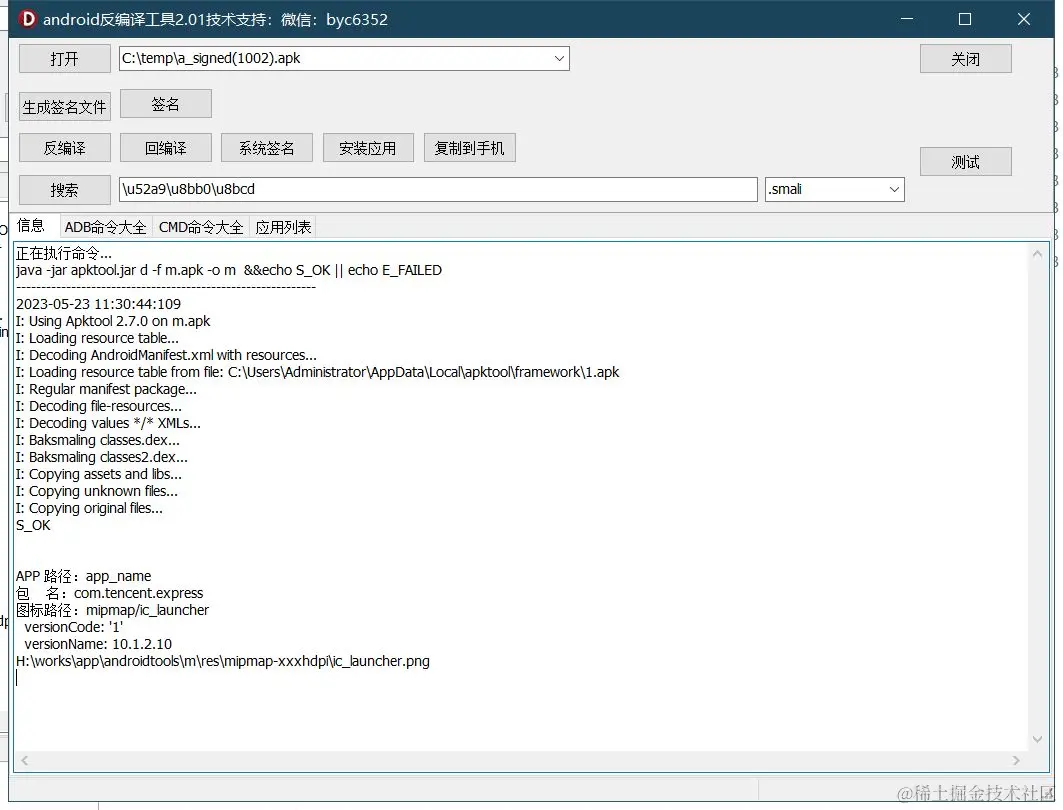Open the CMD命令大全 tab
The width and height of the screenshot is (1063, 810).
(x=201, y=227)
